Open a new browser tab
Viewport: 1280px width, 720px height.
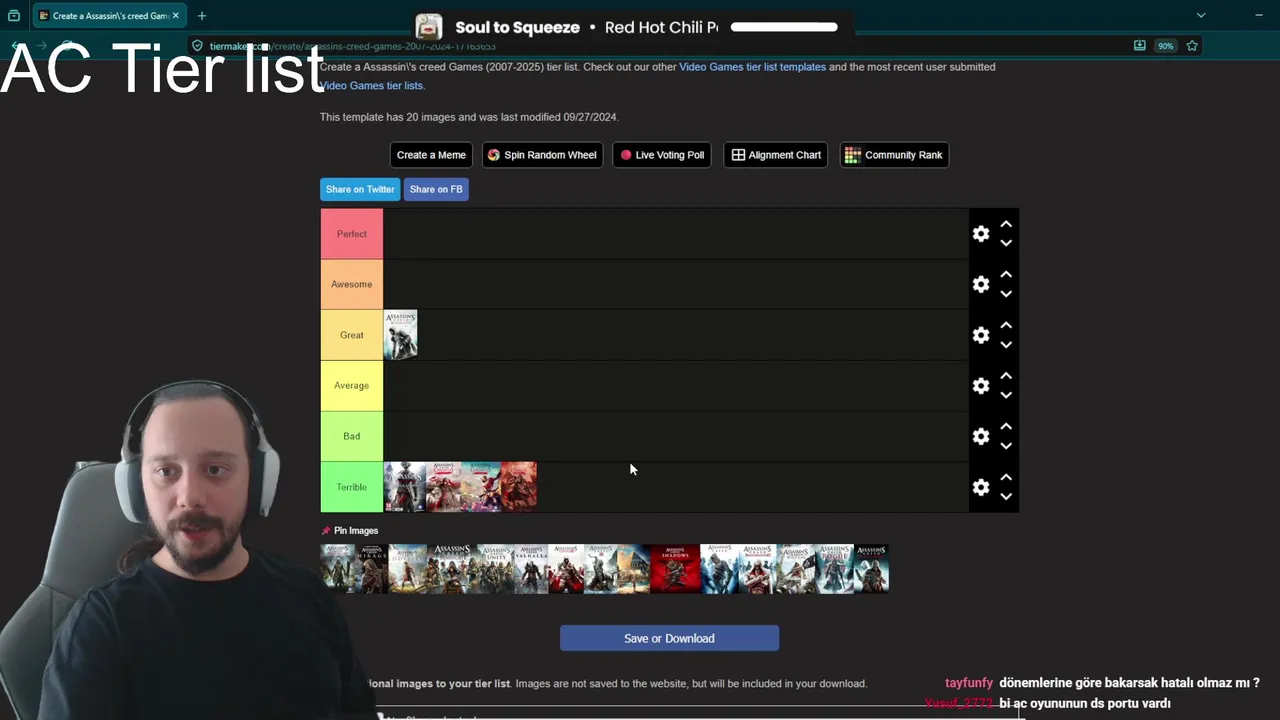pyautogui.click(x=202, y=16)
